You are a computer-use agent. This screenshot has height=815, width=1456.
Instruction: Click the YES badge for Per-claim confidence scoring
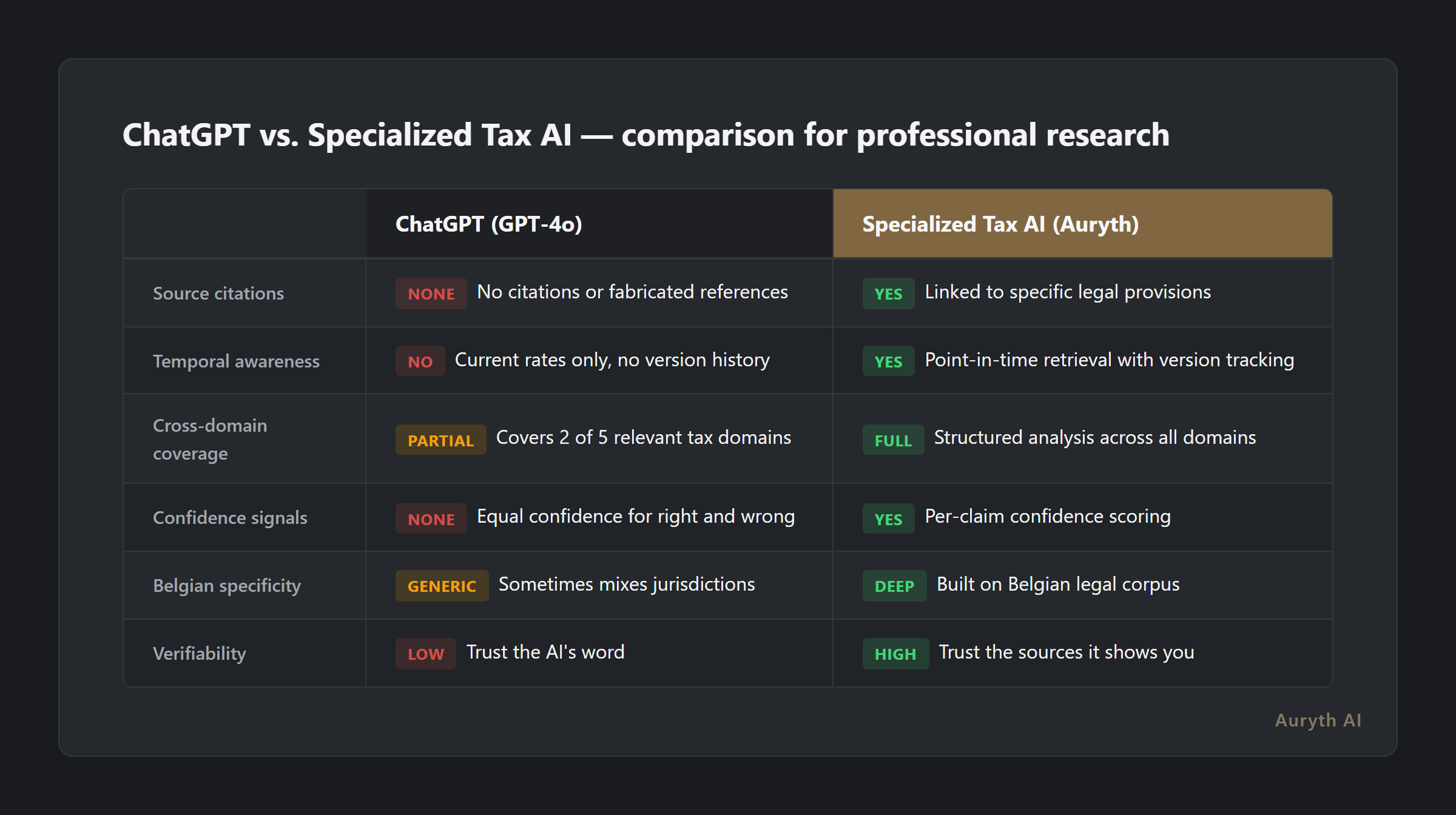click(x=888, y=518)
